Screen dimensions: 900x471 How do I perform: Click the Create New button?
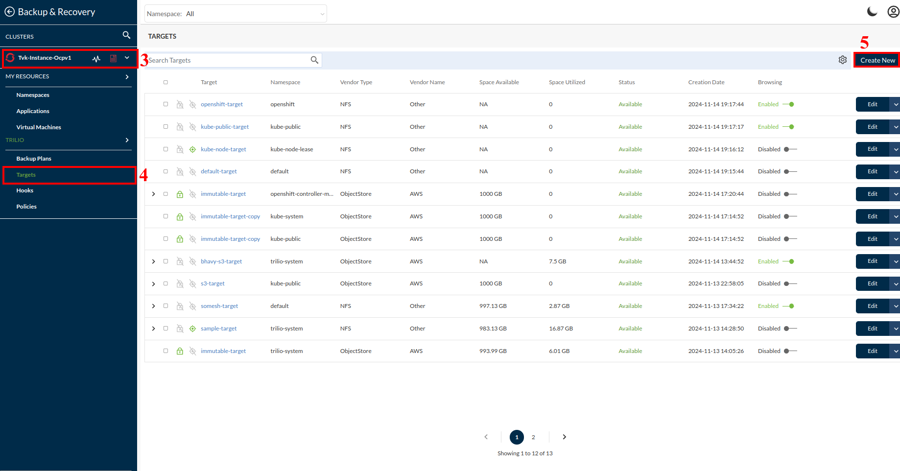[x=876, y=60]
